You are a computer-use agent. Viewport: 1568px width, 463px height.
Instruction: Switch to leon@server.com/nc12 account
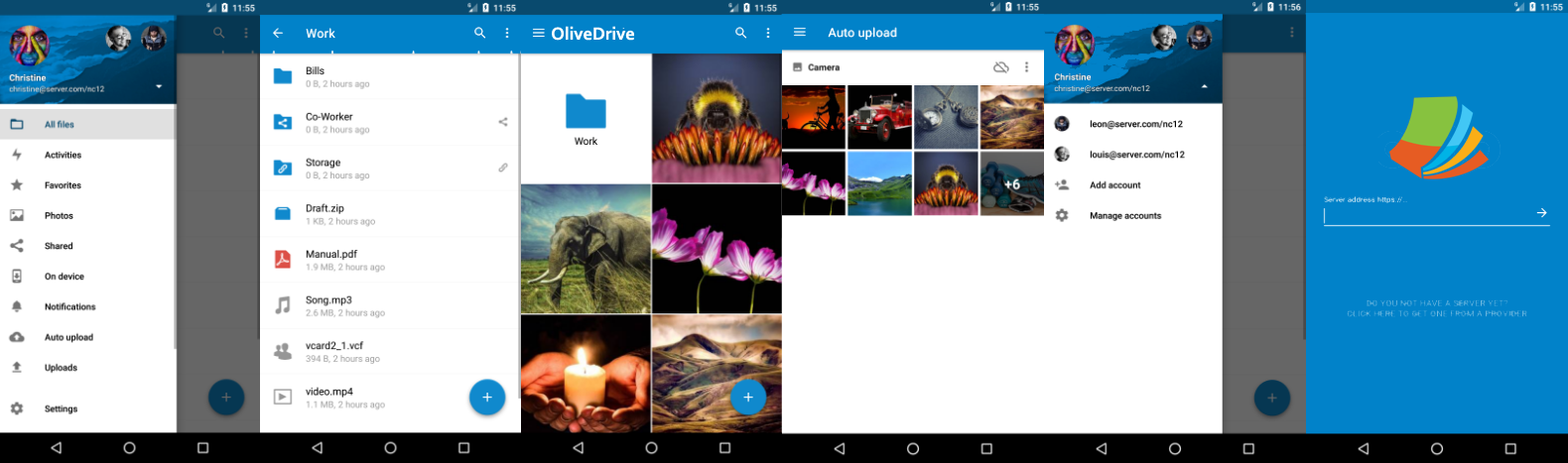(x=1132, y=124)
